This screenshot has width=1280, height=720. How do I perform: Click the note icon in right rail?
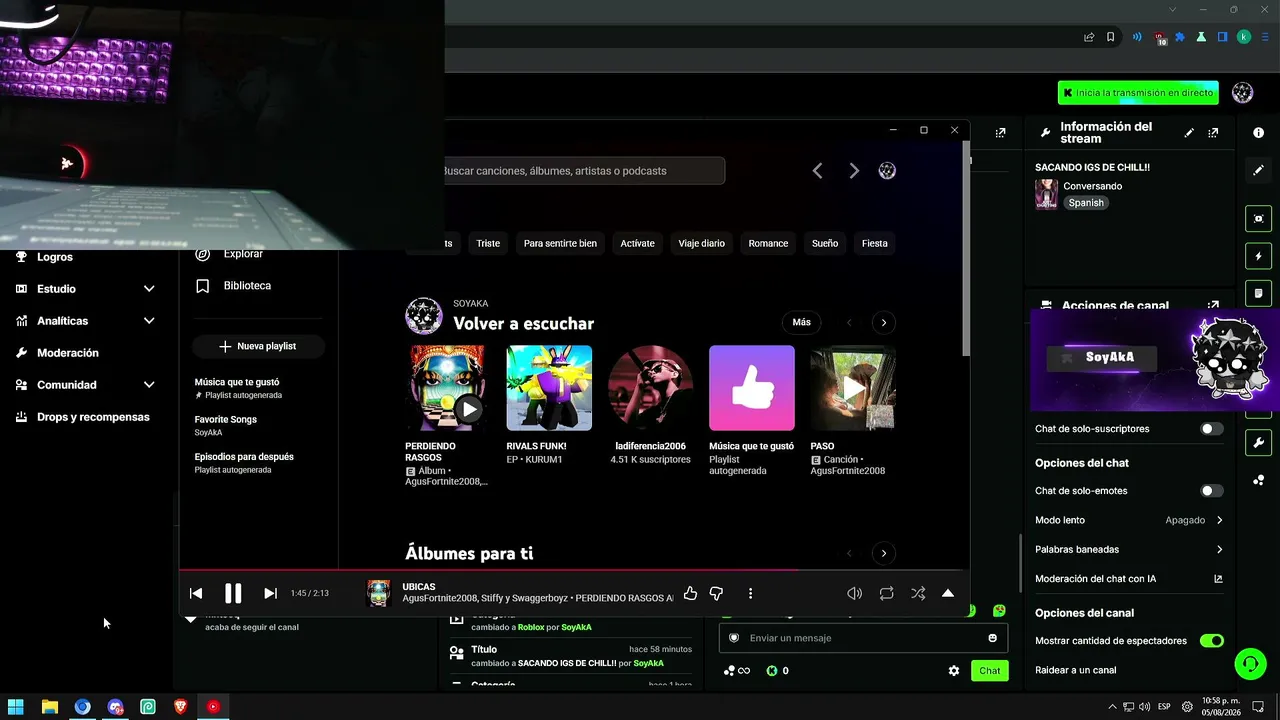1259,293
